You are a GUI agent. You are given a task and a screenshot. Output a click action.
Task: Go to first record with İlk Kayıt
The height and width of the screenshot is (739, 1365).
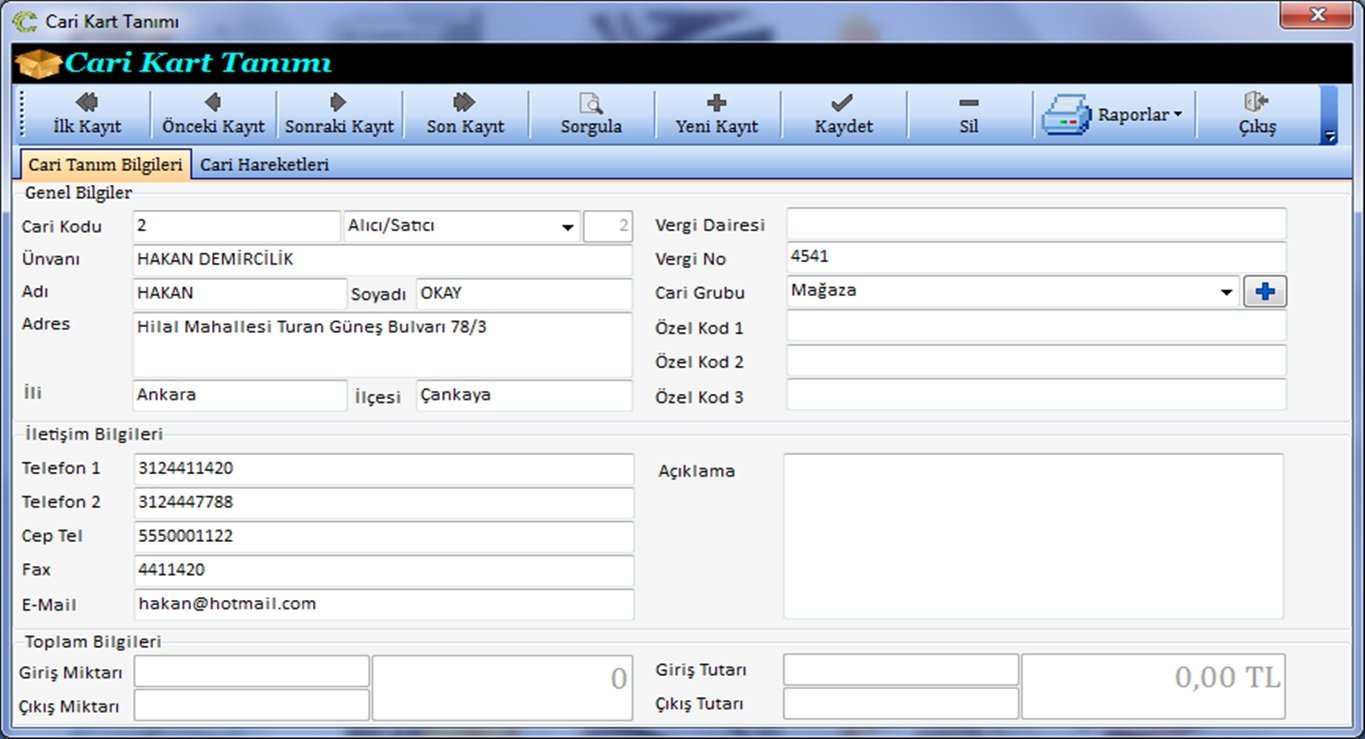coord(86,114)
